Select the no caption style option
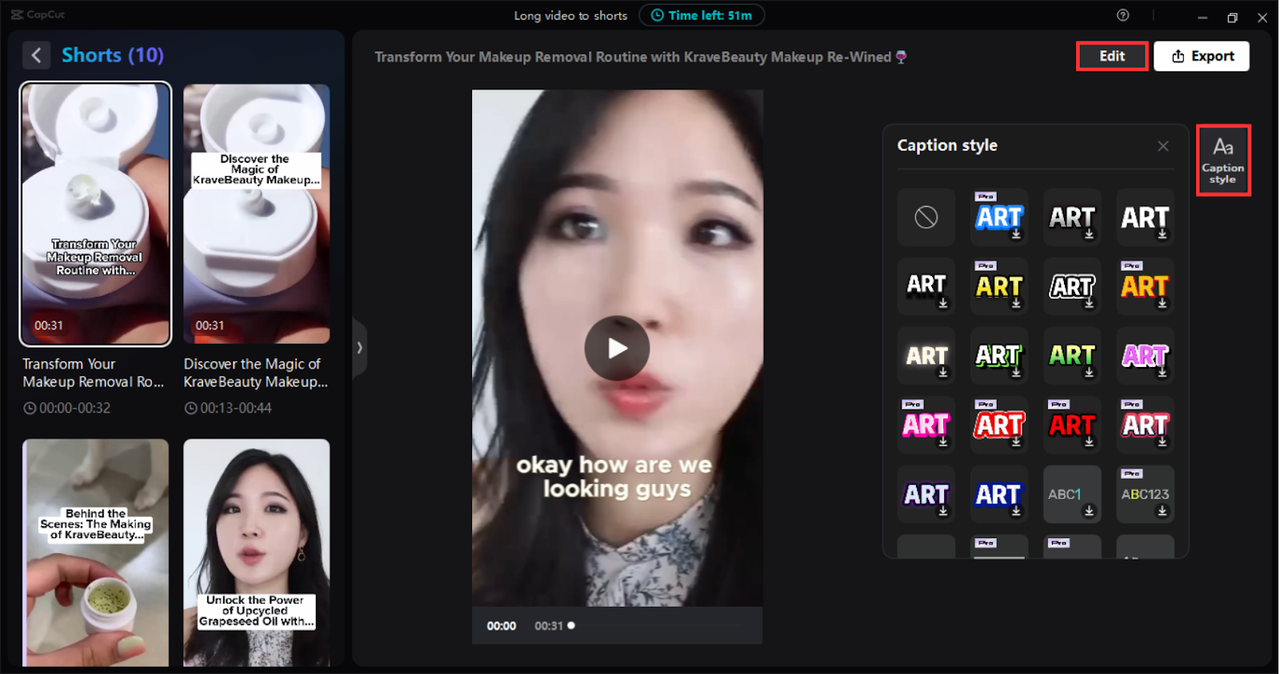The image size is (1280, 674). [926, 217]
